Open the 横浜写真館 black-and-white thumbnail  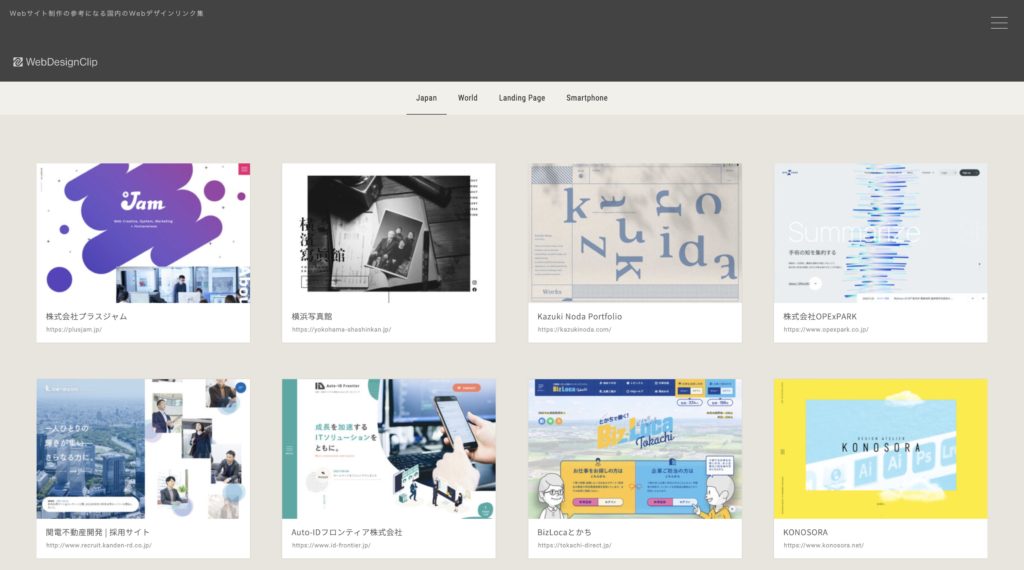(x=389, y=232)
